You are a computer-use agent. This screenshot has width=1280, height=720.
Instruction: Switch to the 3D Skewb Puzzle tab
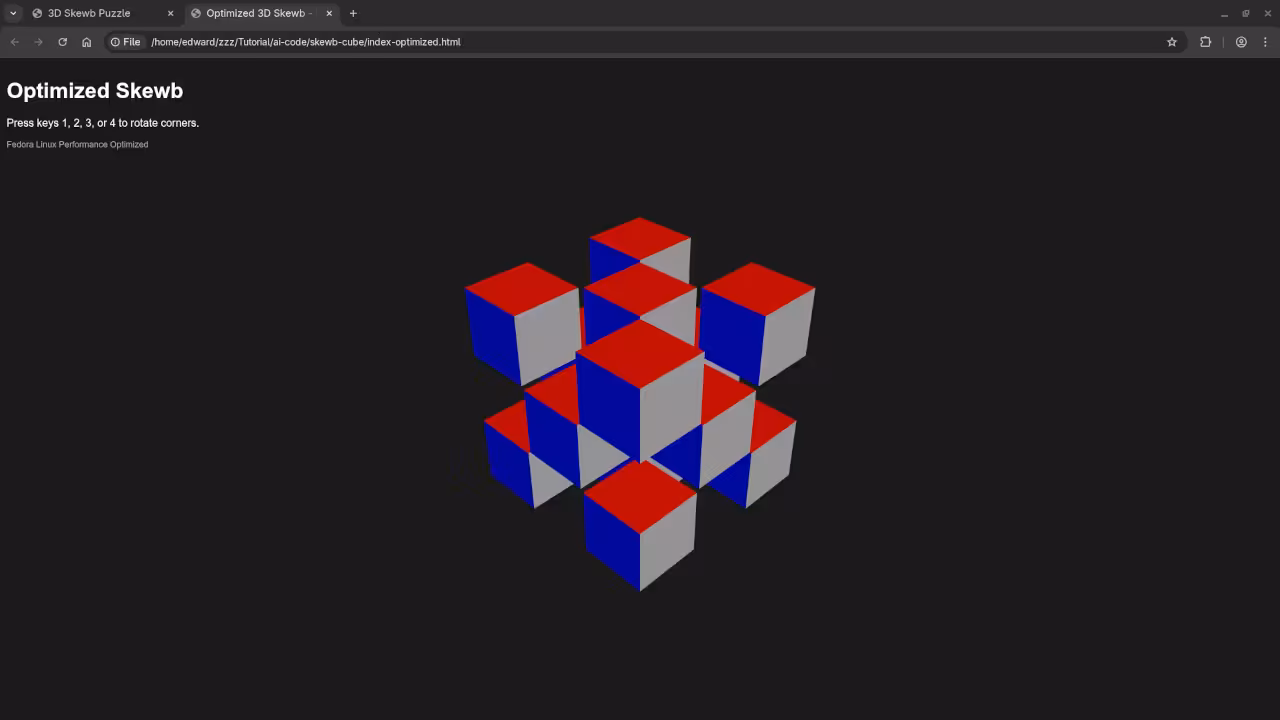(x=90, y=13)
